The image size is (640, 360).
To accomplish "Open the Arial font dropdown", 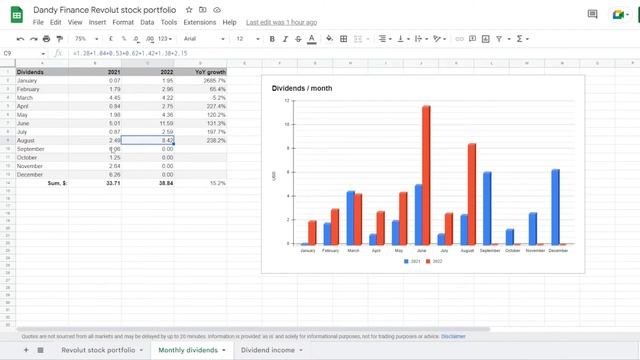I will coord(204,39).
